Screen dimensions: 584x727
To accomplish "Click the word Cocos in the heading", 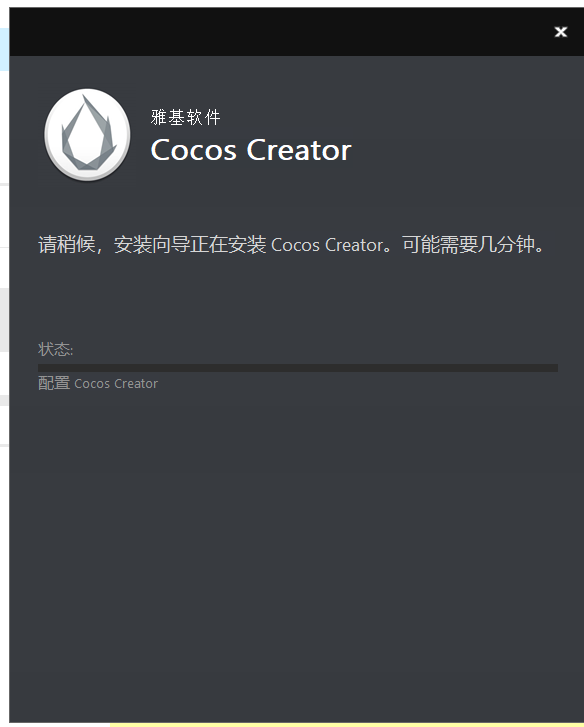I will (194, 150).
